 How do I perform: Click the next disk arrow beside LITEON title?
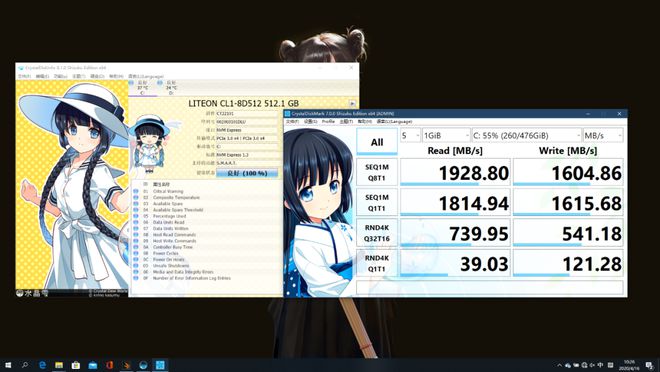click(x=352, y=103)
